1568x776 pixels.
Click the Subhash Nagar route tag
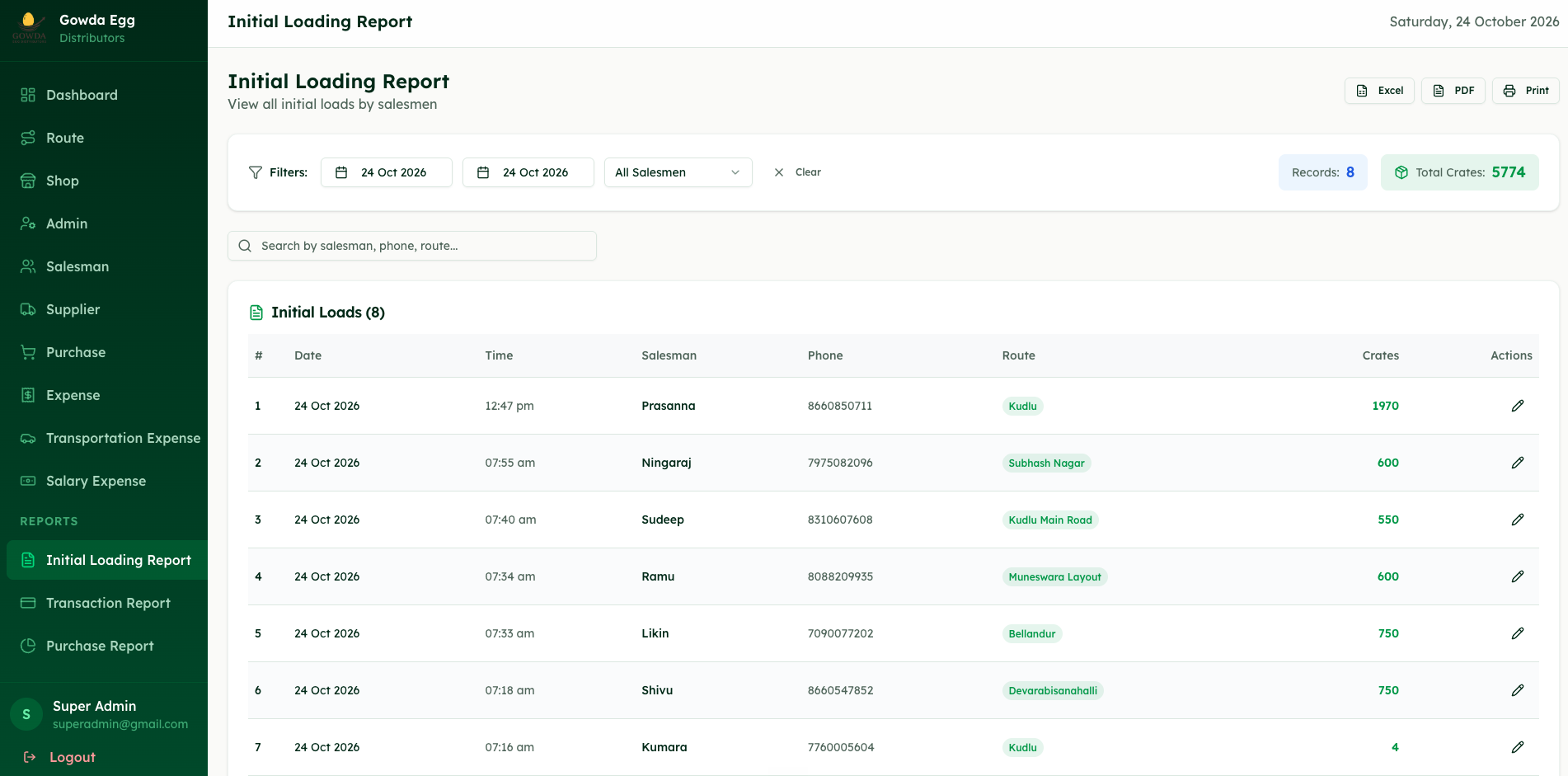coord(1046,463)
